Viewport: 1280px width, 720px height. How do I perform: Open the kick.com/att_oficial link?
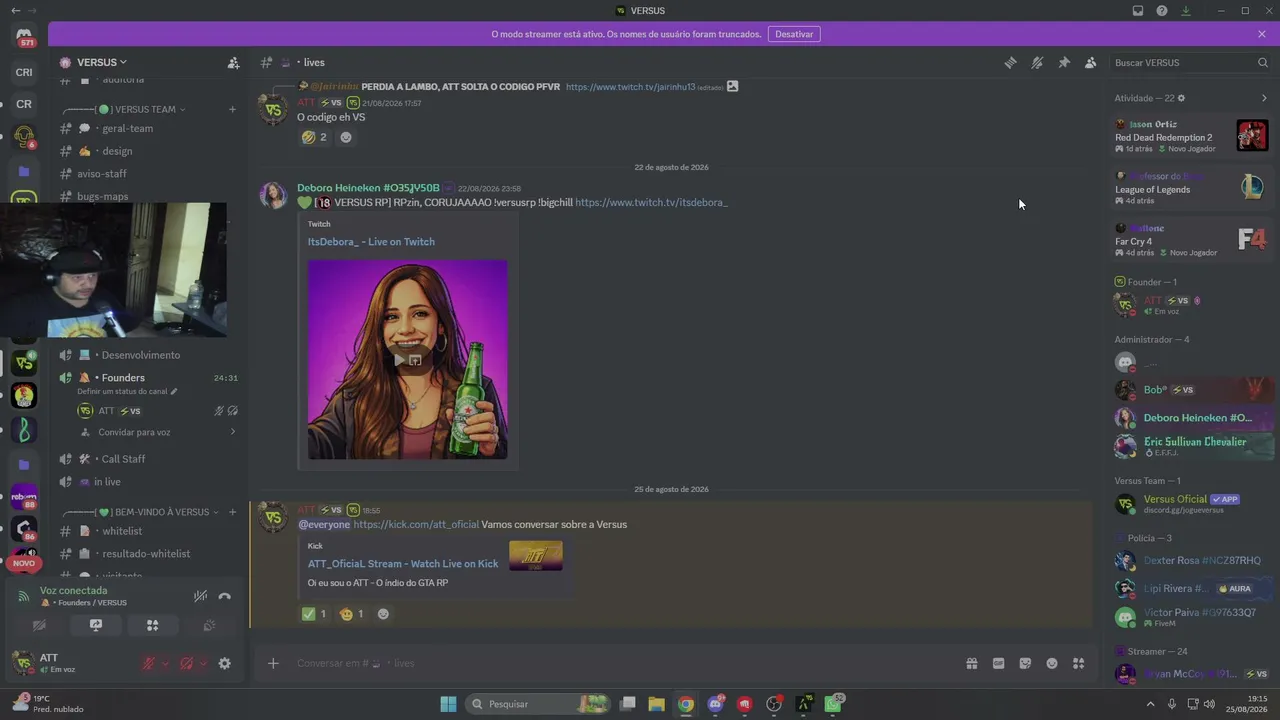(416, 524)
